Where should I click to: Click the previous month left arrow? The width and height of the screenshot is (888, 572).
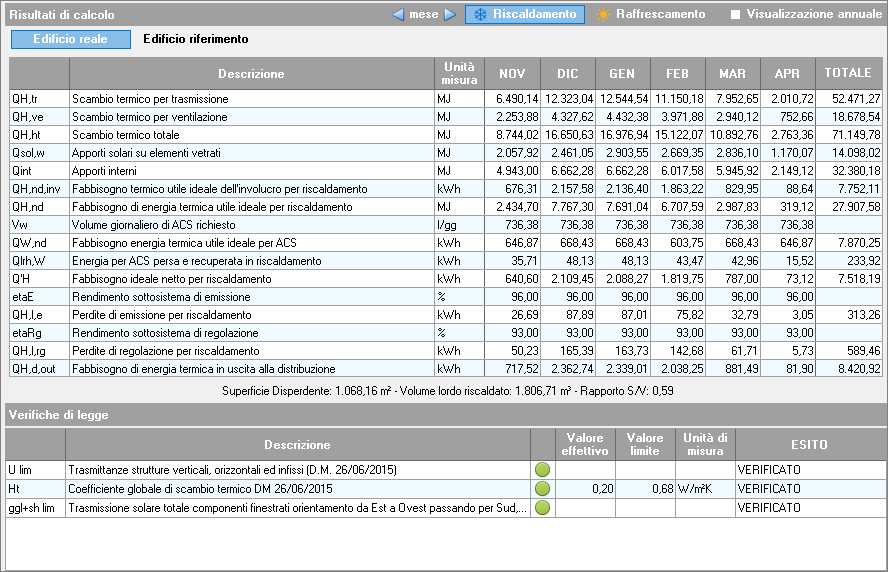(398, 15)
